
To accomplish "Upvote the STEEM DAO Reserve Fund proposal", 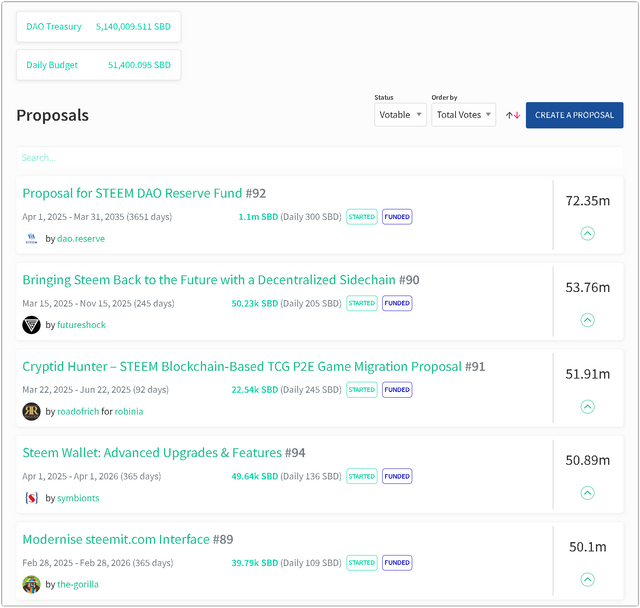I will pyautogui.click(x=587, y=233).
